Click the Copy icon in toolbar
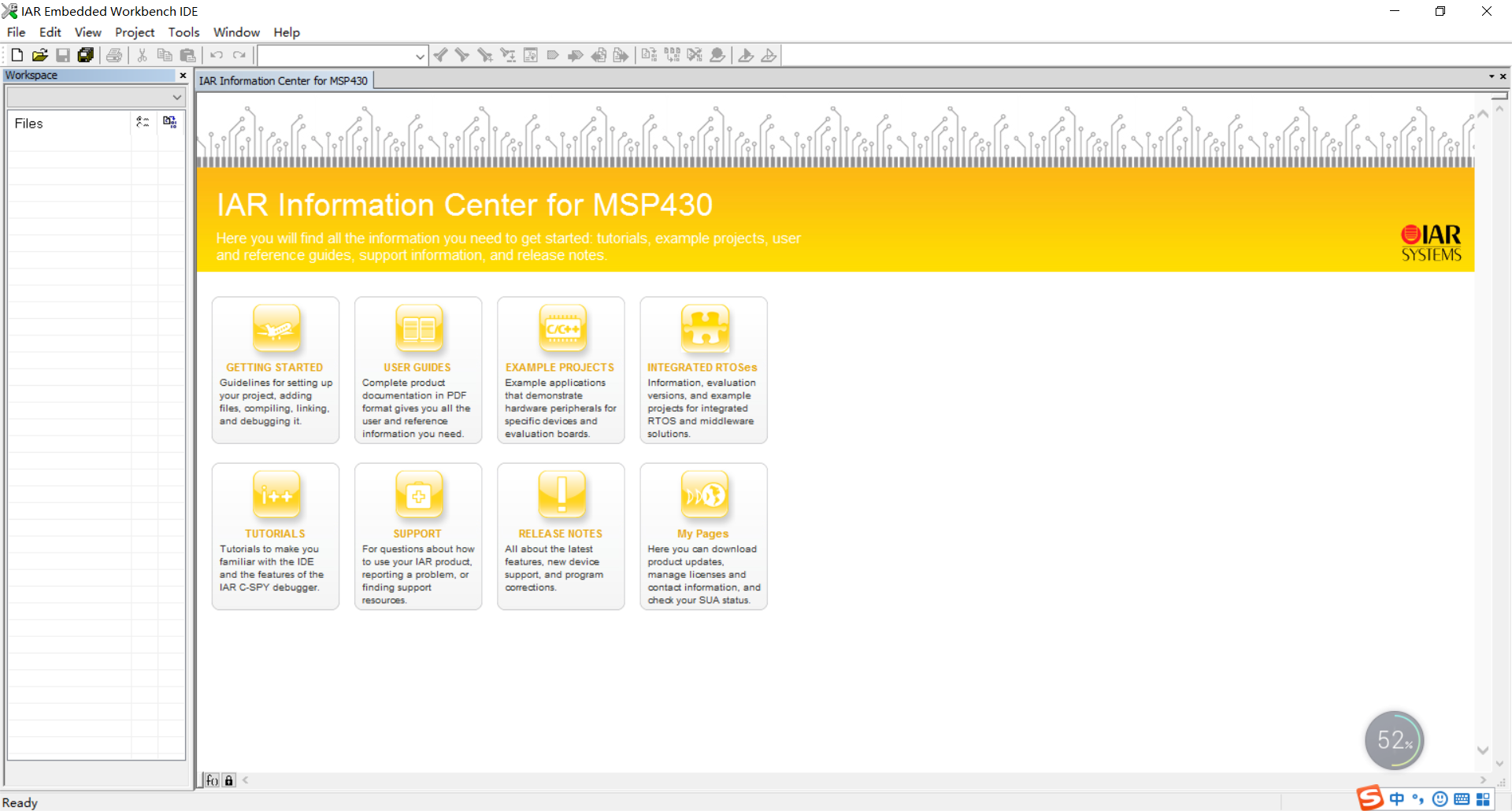 tap(165, 55)
